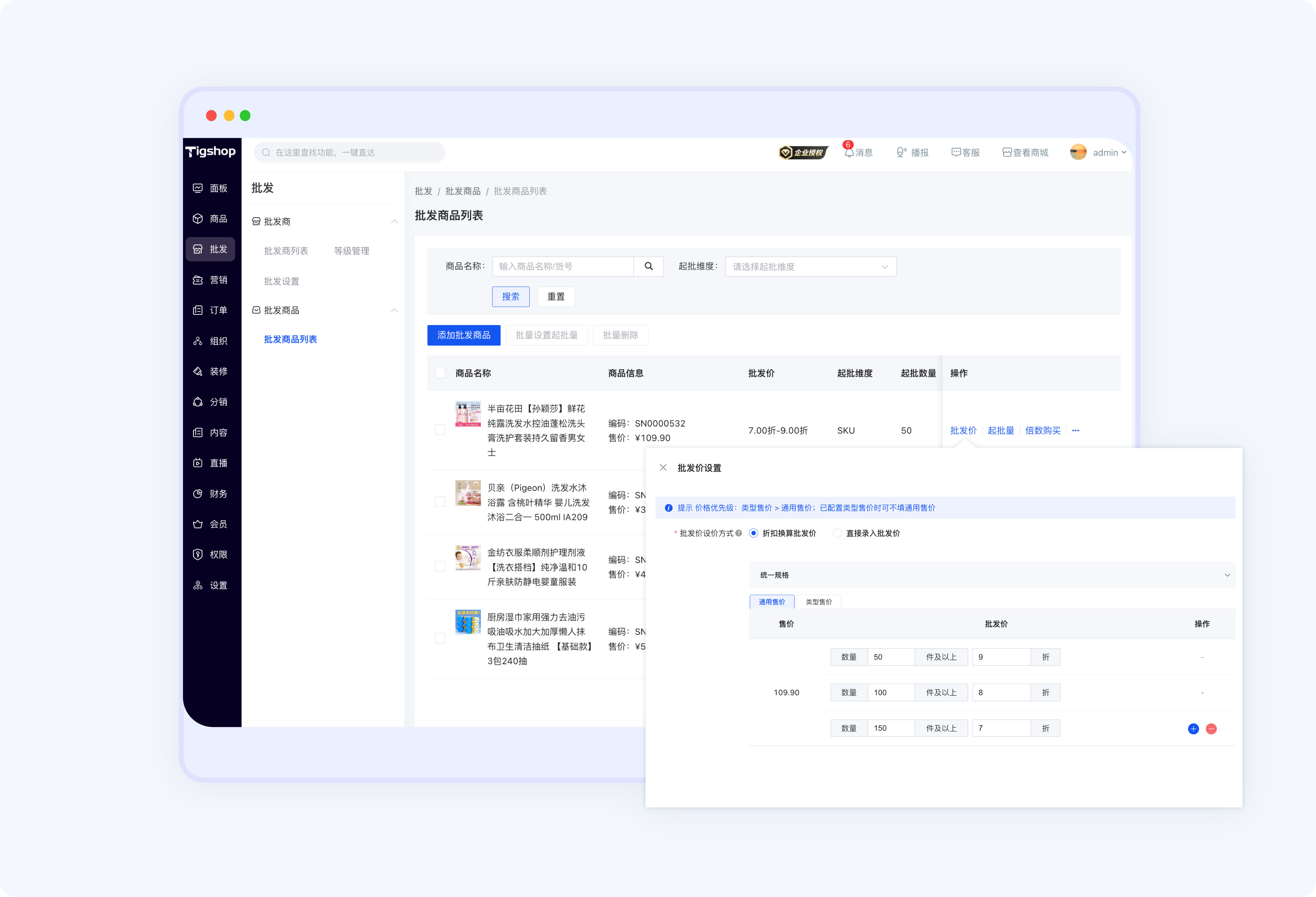Viewport: 1316px width, 897px height.
Task: Click the 批发商品 breadcrumb link
Action: pyautogui.click(x=463, y=192)
